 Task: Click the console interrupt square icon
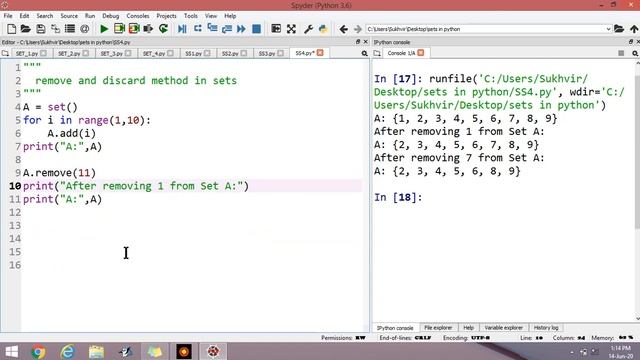pyautogui.click(x=621, y=53)
